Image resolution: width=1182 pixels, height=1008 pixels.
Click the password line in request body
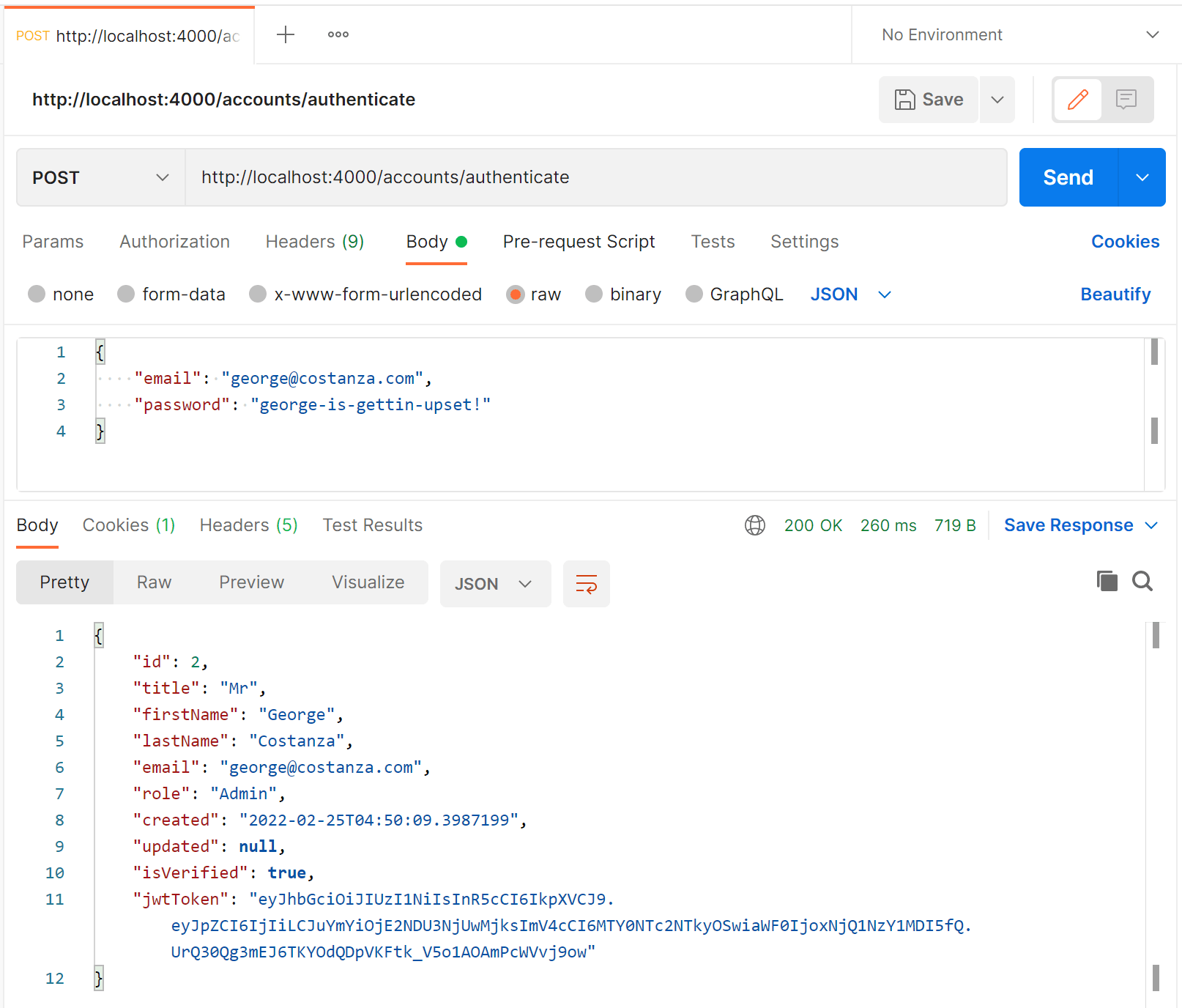click(x=313, y=405)
